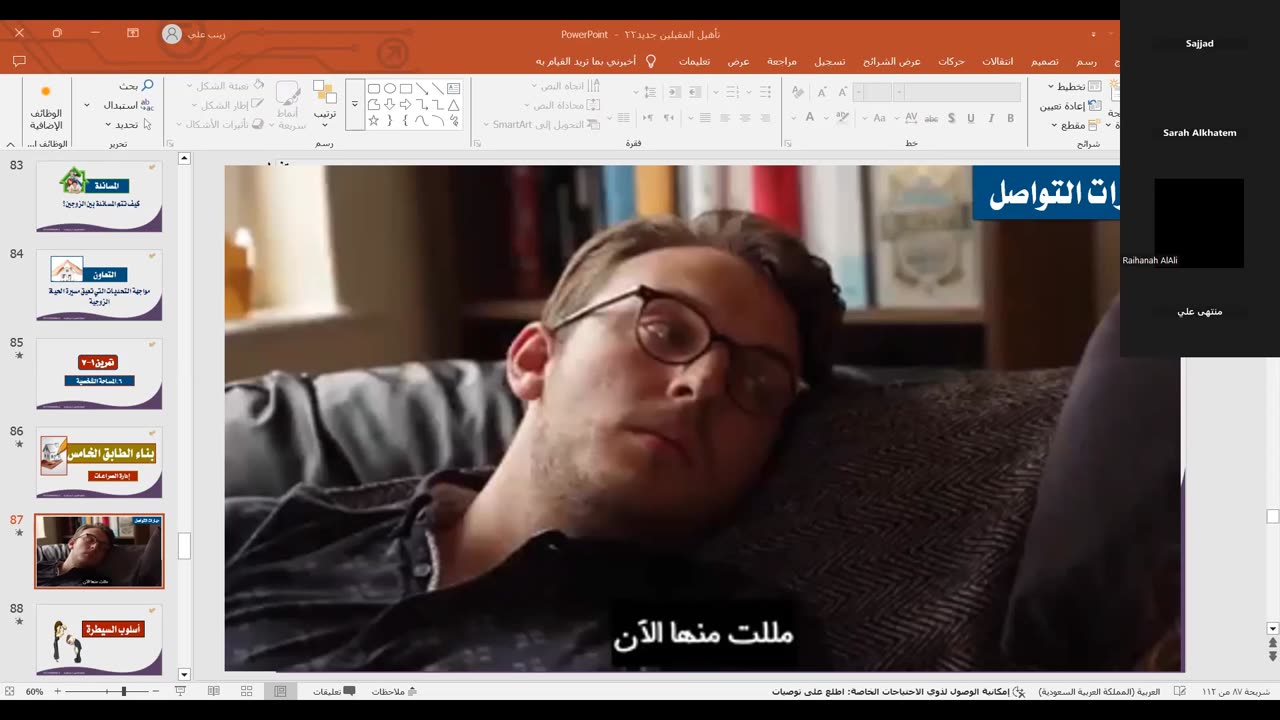
Task: Open Shape Outline (إطار الشكل) dropdown
Action: (x=226, y=105)
